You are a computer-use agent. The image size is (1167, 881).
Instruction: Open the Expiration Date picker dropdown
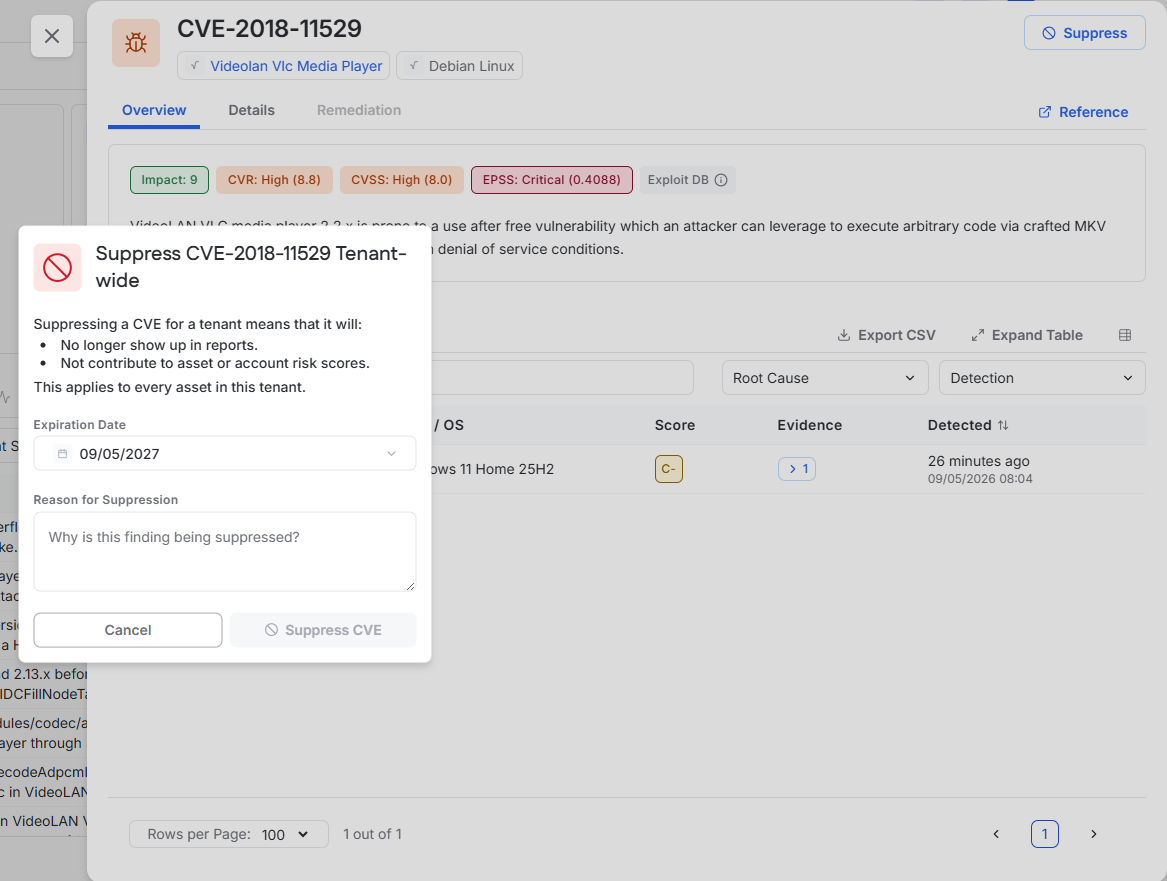(225, 454)
